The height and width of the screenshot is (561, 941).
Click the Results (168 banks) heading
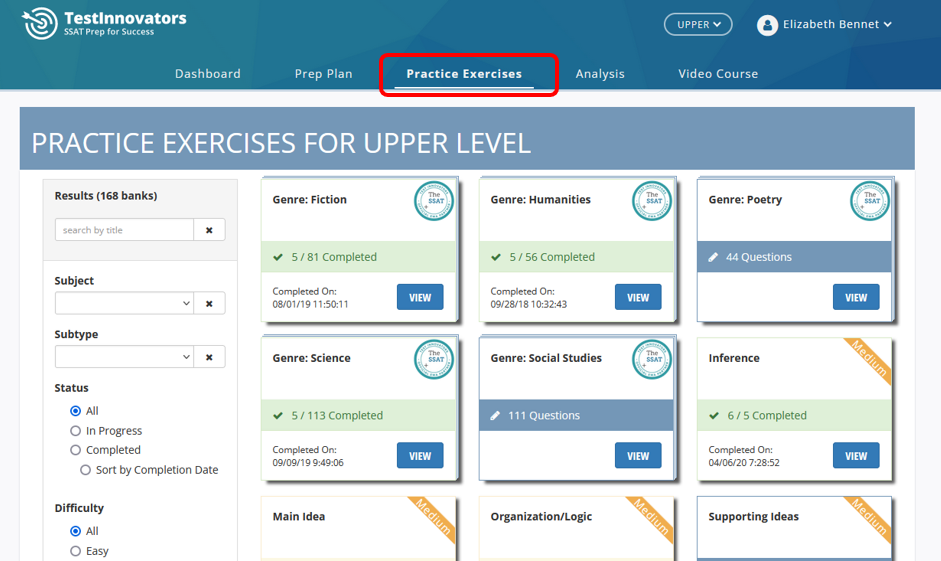click(x=106, y=196)
